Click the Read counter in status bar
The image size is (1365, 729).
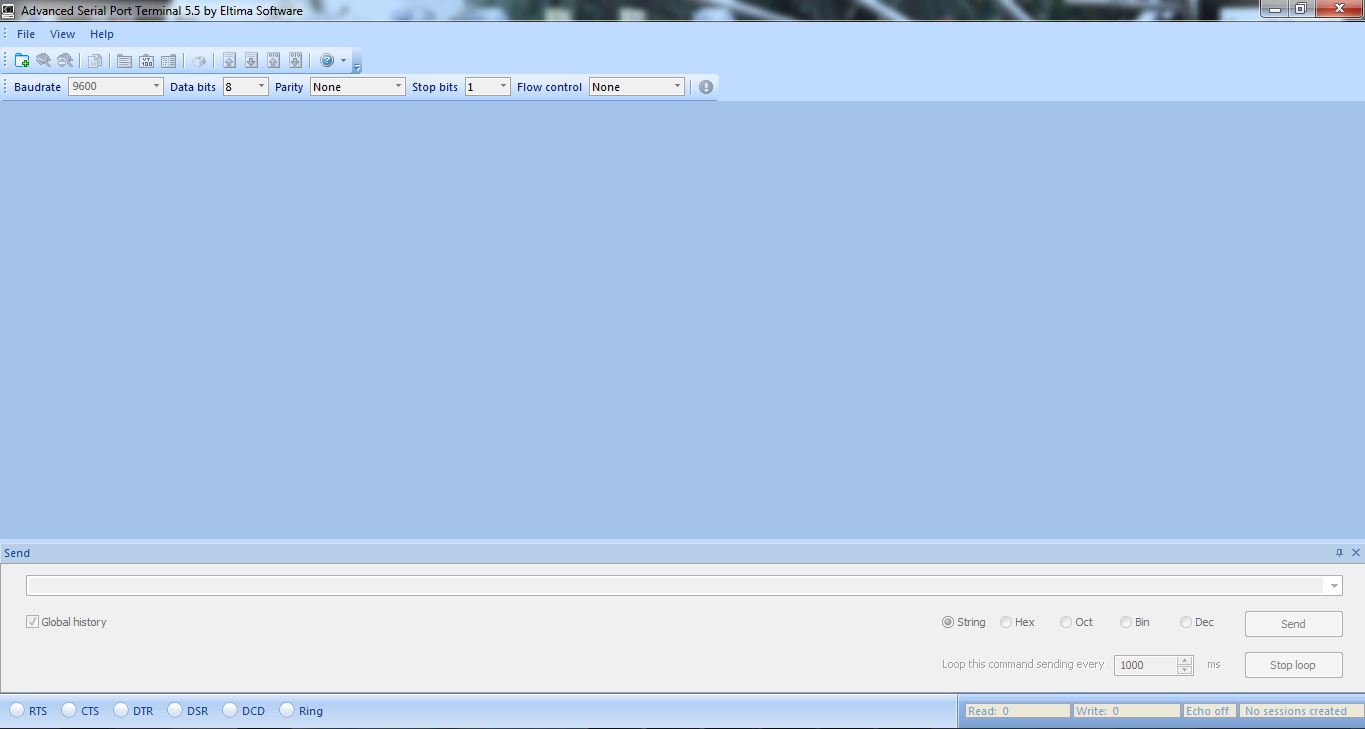1017,711
